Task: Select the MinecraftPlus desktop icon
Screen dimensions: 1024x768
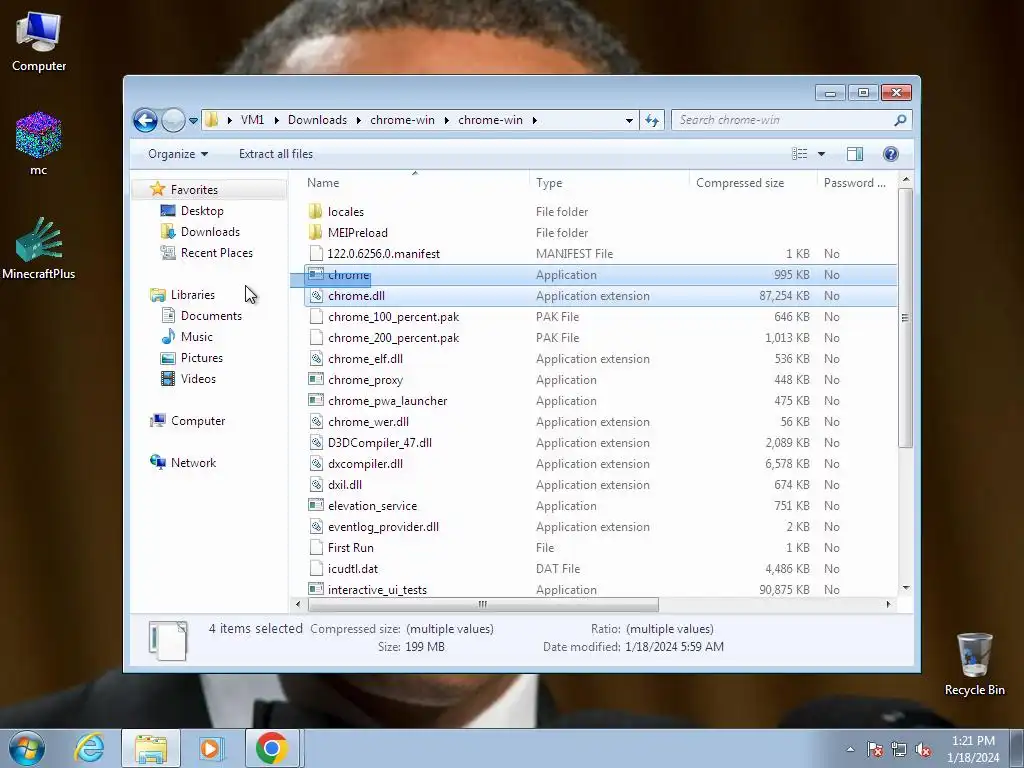Action: [x=39, y=248]
